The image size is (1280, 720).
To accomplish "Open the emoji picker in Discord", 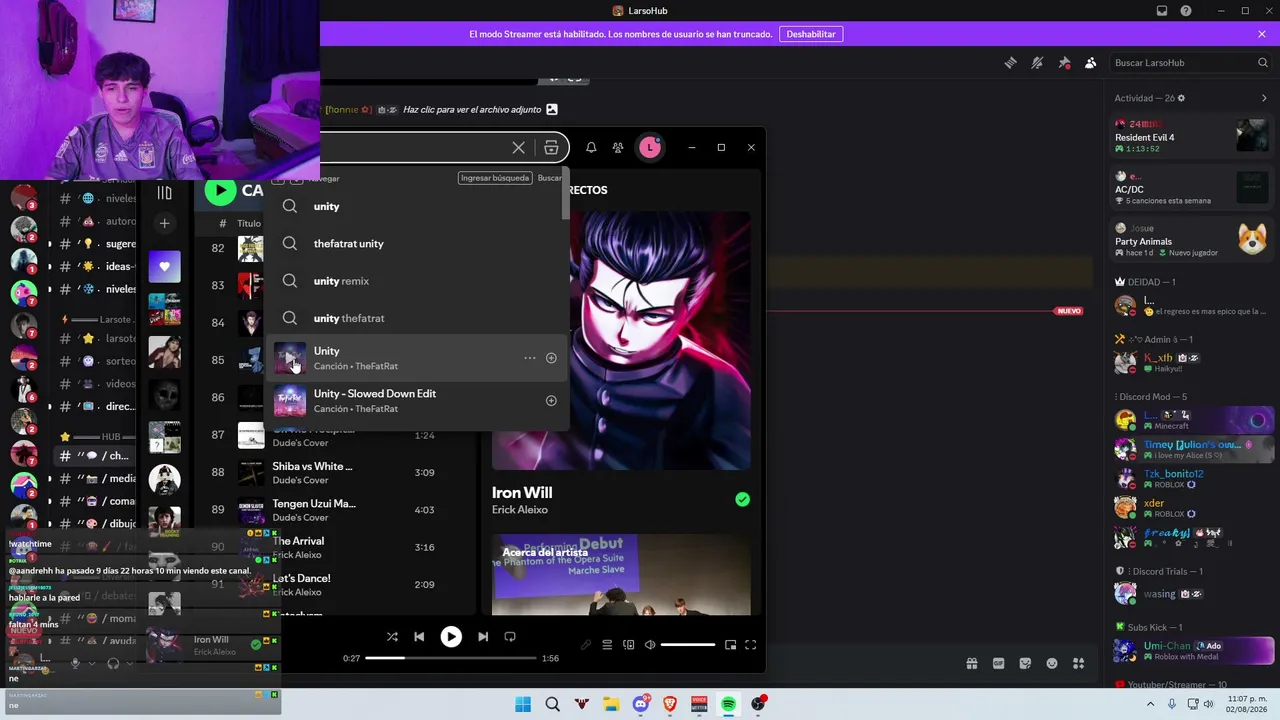I will pyautogui.click(x=1052, y=663).
